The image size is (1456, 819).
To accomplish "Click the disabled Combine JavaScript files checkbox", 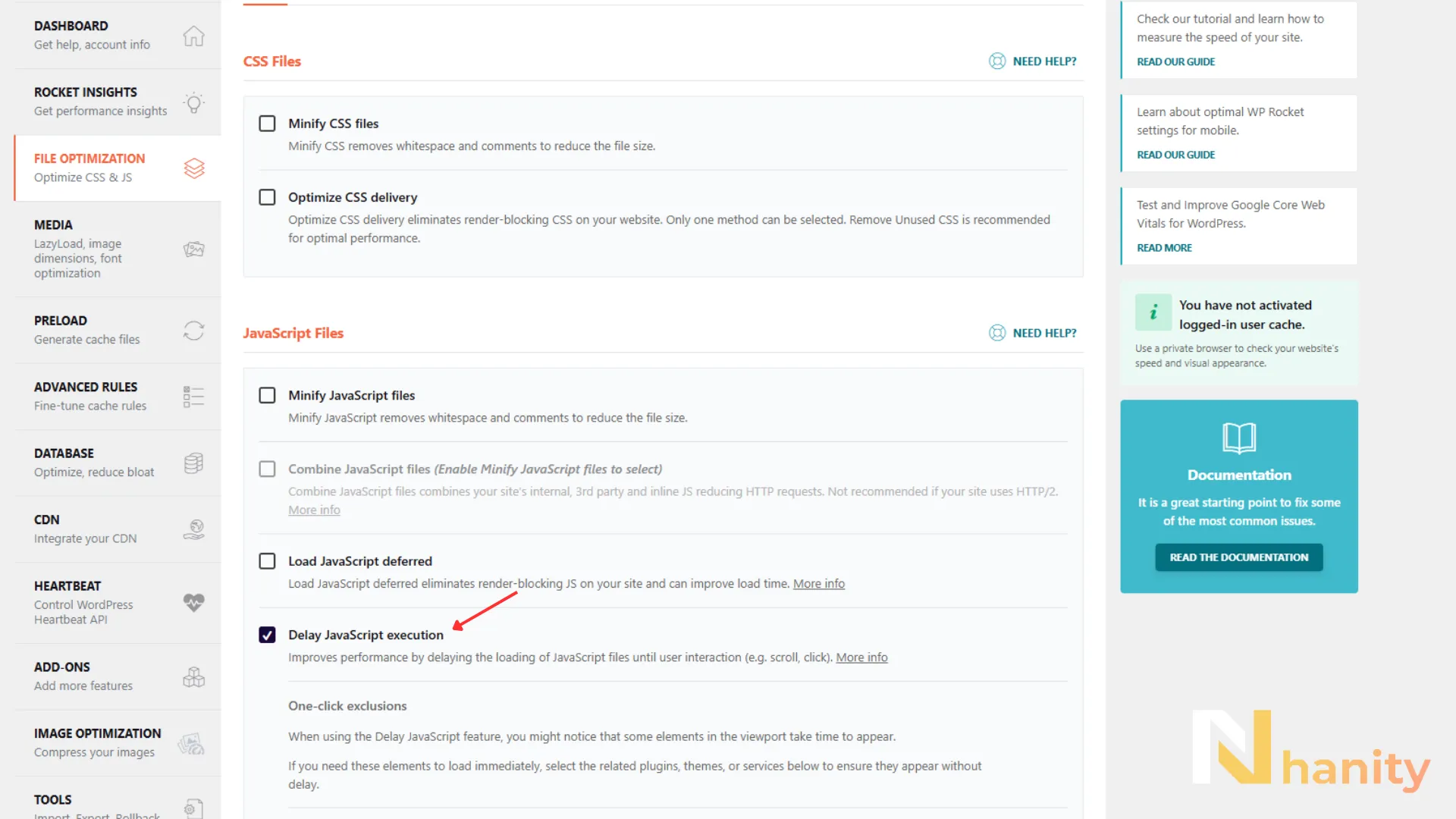I will pyautogui.click(x=267, y=469).
